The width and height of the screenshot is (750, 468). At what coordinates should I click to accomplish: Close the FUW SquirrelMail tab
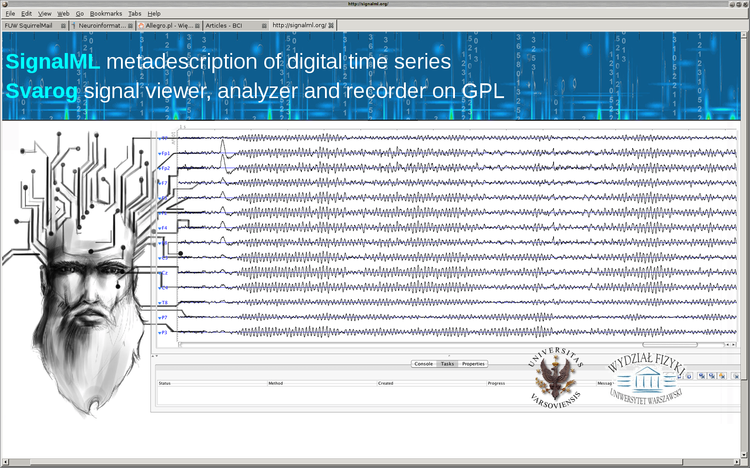63,26
